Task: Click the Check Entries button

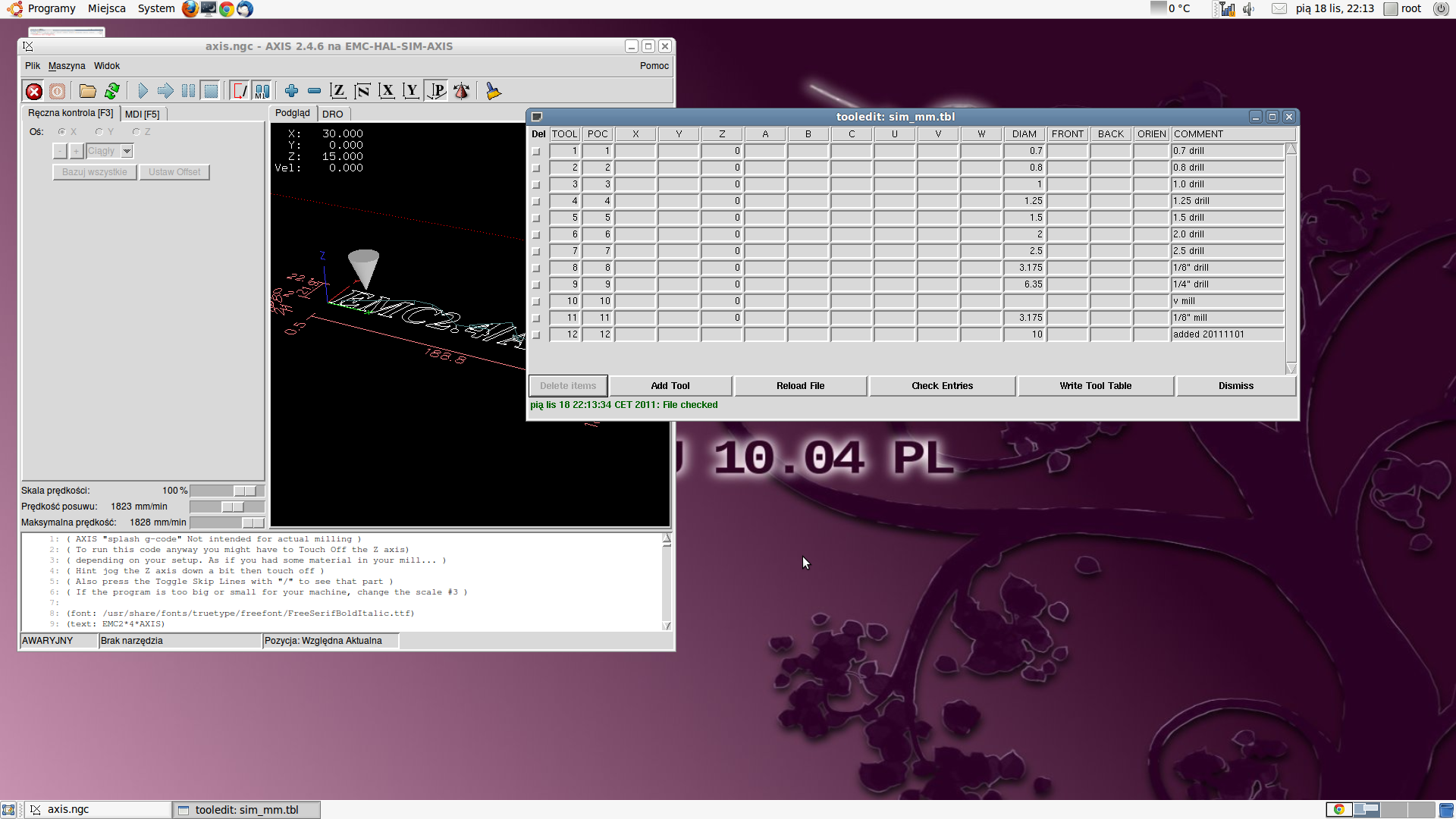Action: tap(942, 386)
